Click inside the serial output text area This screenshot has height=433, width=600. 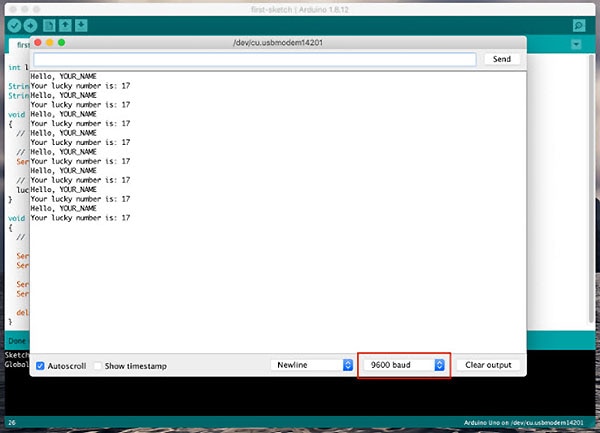coord(300,280)
